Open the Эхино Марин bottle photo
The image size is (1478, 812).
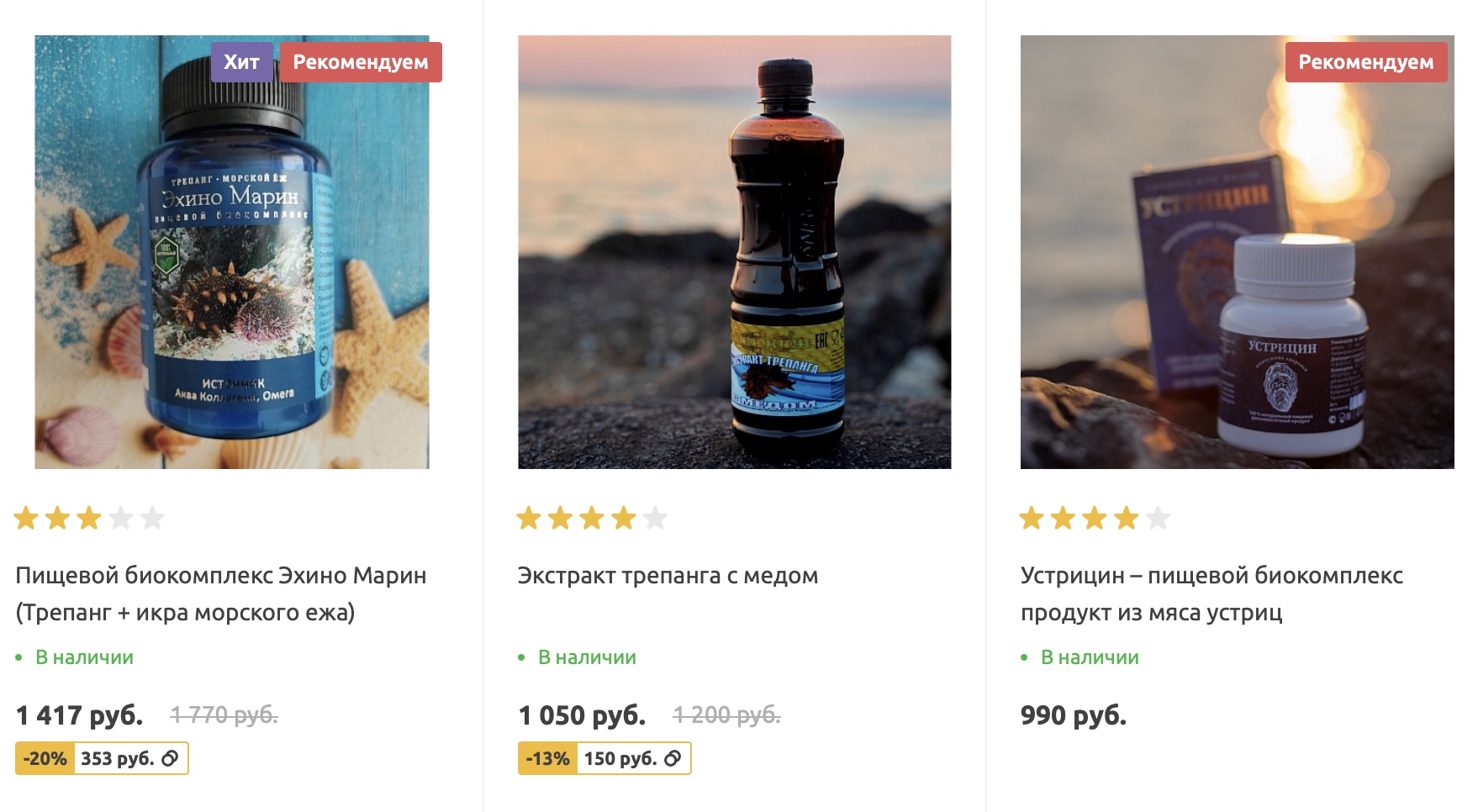[x=232, y=252]
